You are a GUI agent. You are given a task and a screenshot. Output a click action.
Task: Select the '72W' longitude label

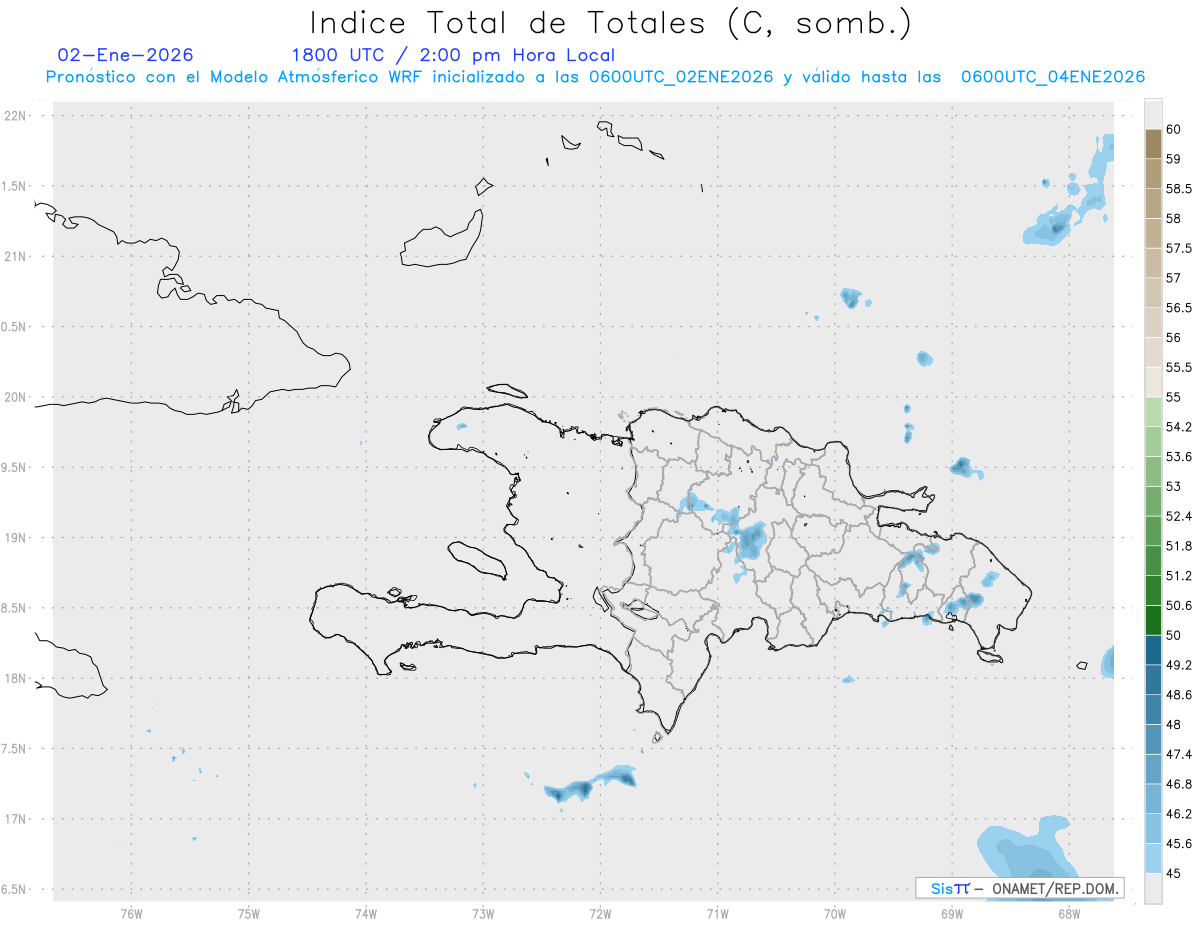(600, 914)
